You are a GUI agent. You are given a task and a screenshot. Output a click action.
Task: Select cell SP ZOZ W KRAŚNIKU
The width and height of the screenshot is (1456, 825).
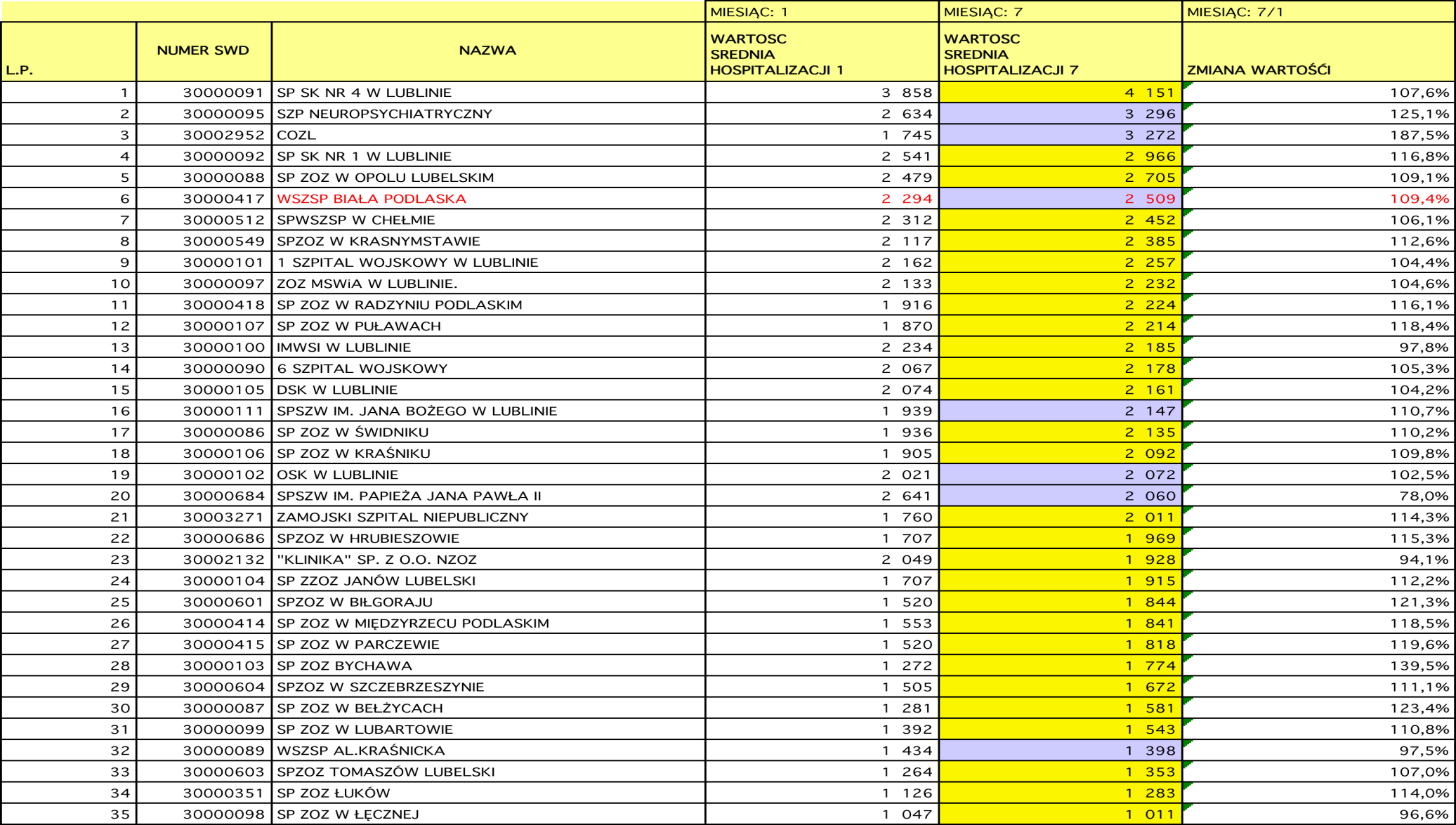[x=488, y=454]
